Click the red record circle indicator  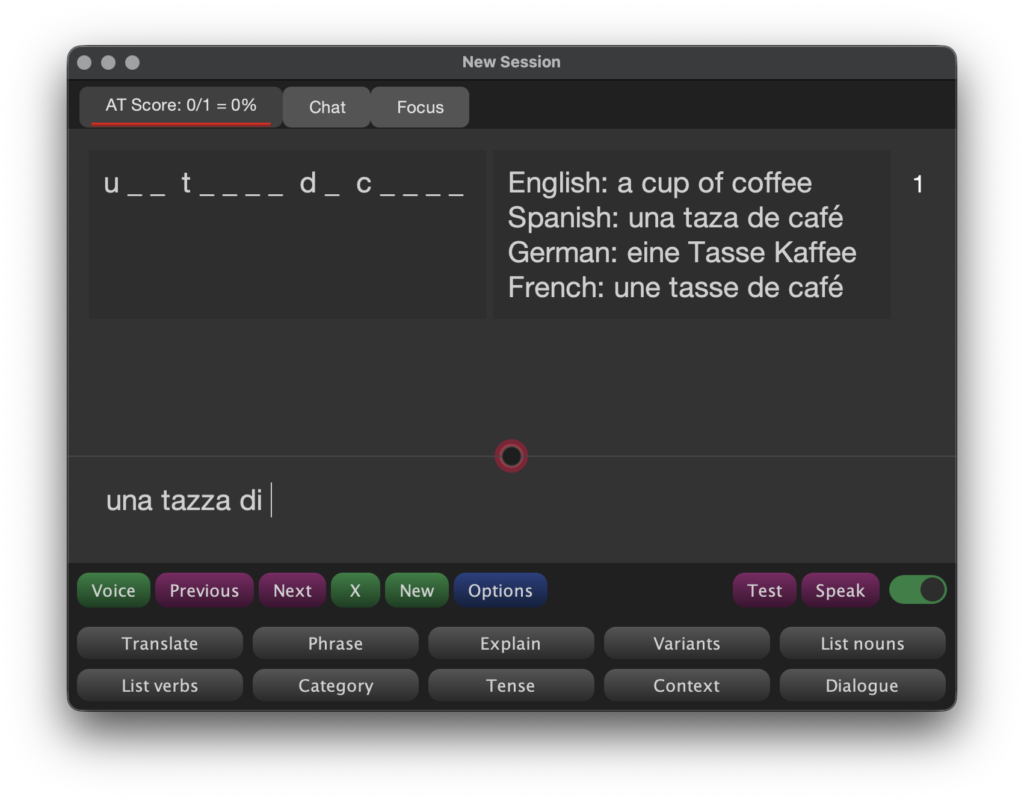511,456
